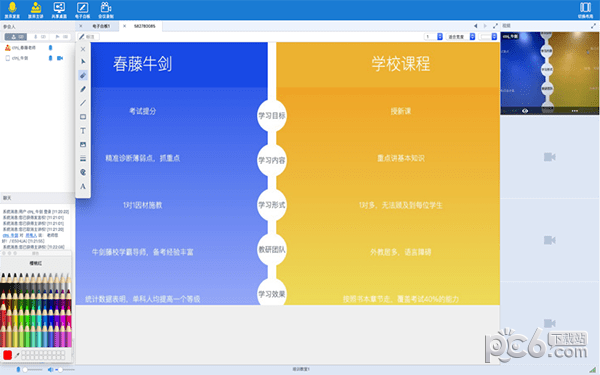
Task: Click the red current color swatch
Action: click(x=7, y=355)
